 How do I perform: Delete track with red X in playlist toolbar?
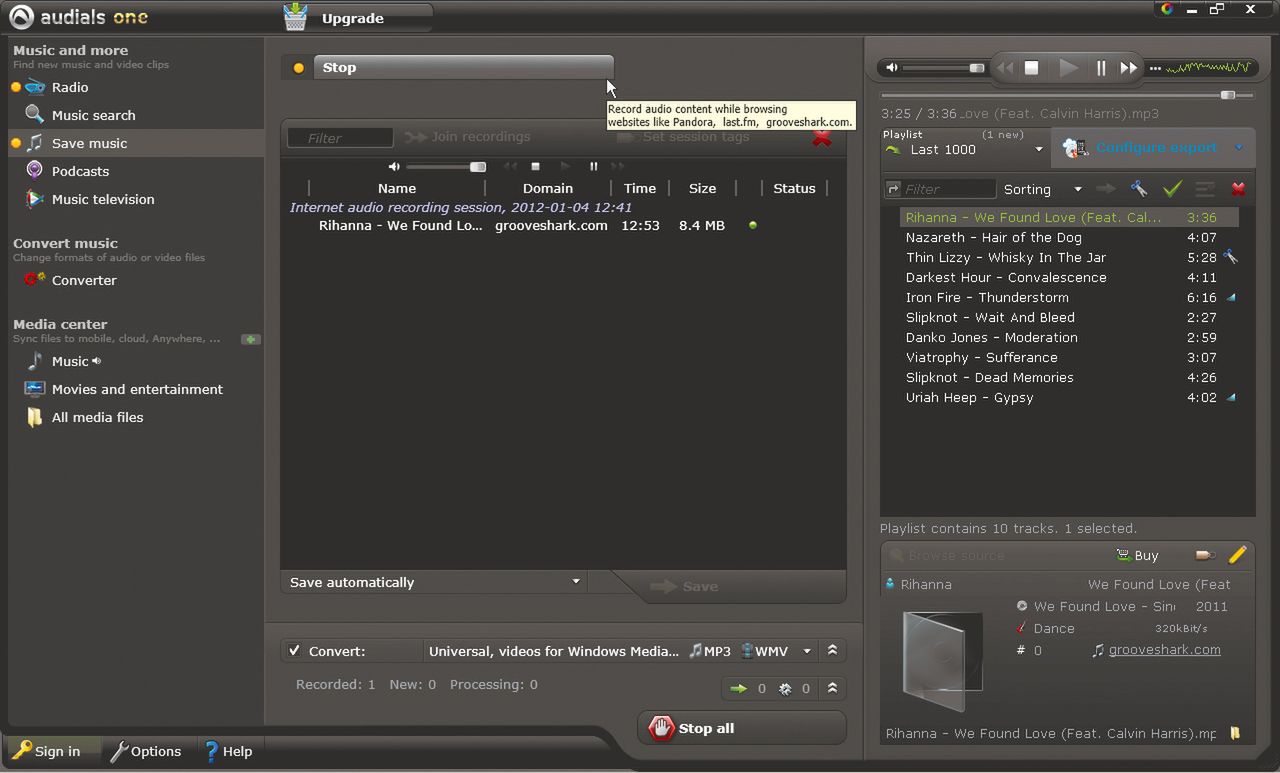click(x=1238, y=188)
